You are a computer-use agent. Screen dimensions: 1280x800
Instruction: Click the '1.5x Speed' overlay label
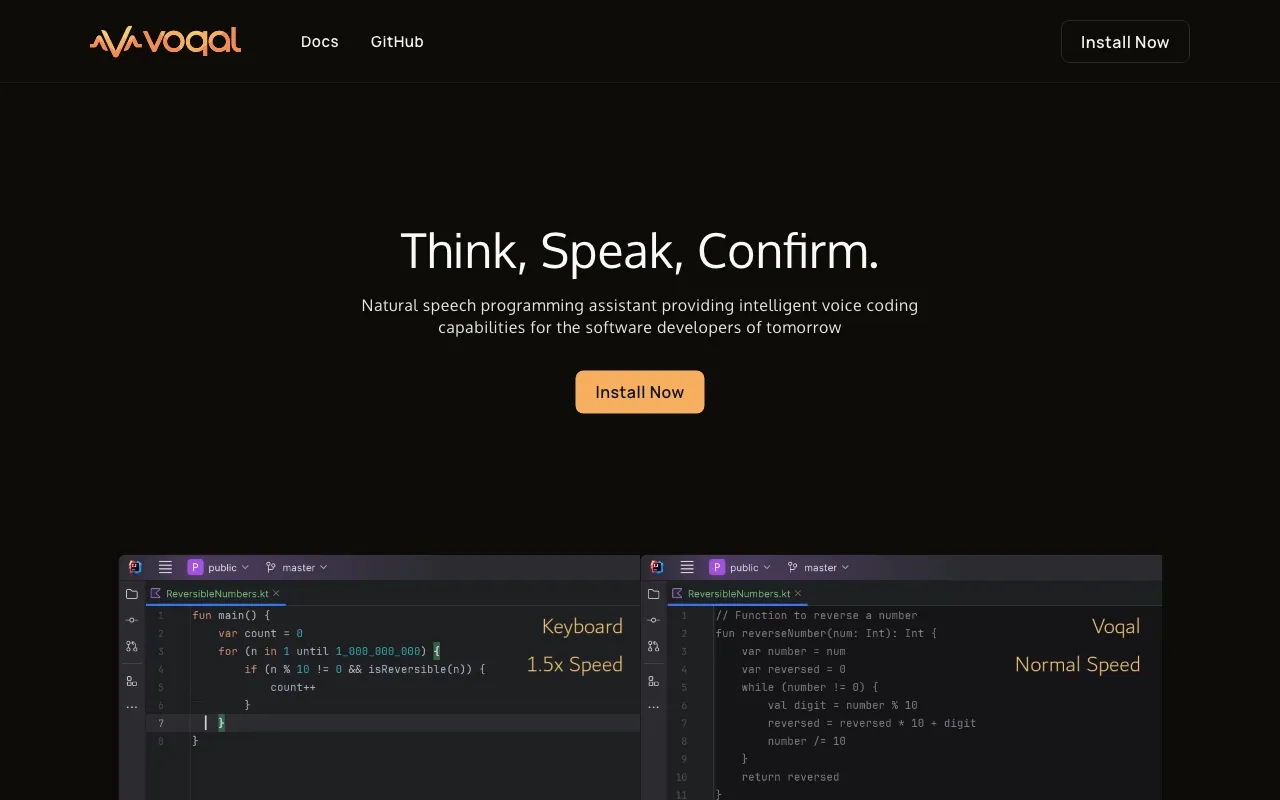click(x=575, y=665)
